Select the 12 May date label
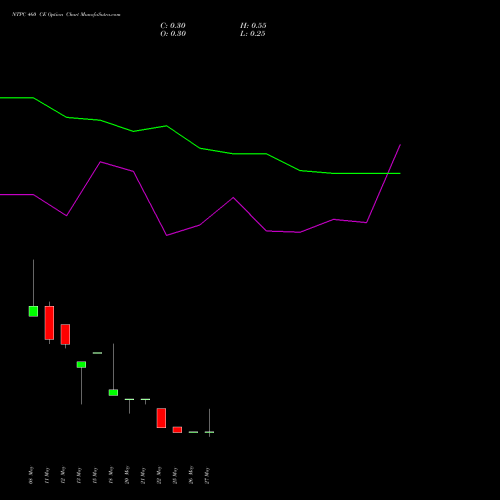 63,475
